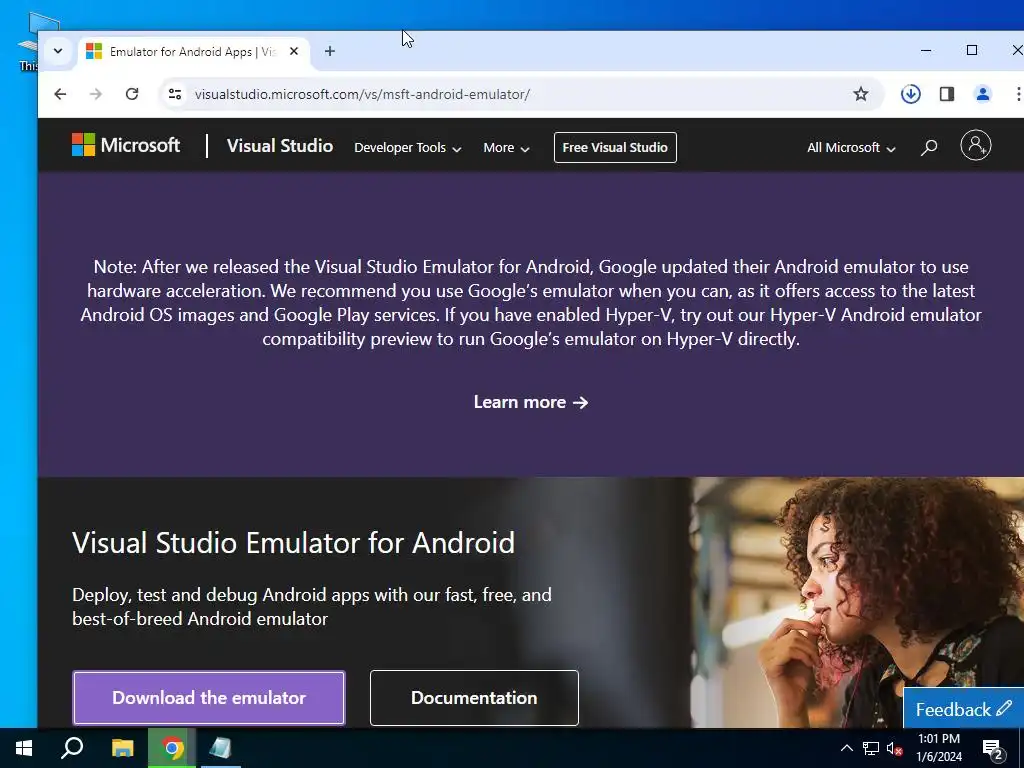Viewport: 1024px width, 768px height.
Task: Follow the Learn more link
Action: (531, 402)
